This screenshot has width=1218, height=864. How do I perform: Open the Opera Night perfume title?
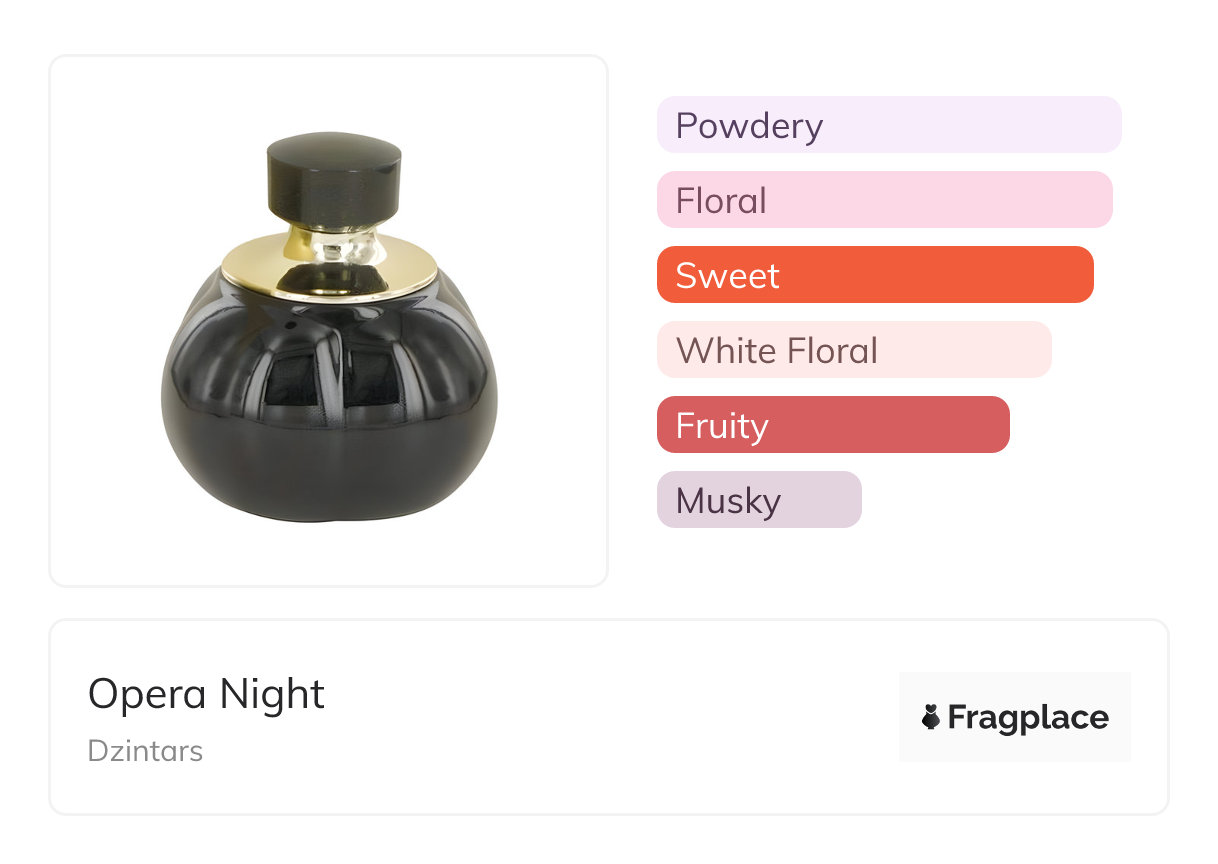coord(206,694)
